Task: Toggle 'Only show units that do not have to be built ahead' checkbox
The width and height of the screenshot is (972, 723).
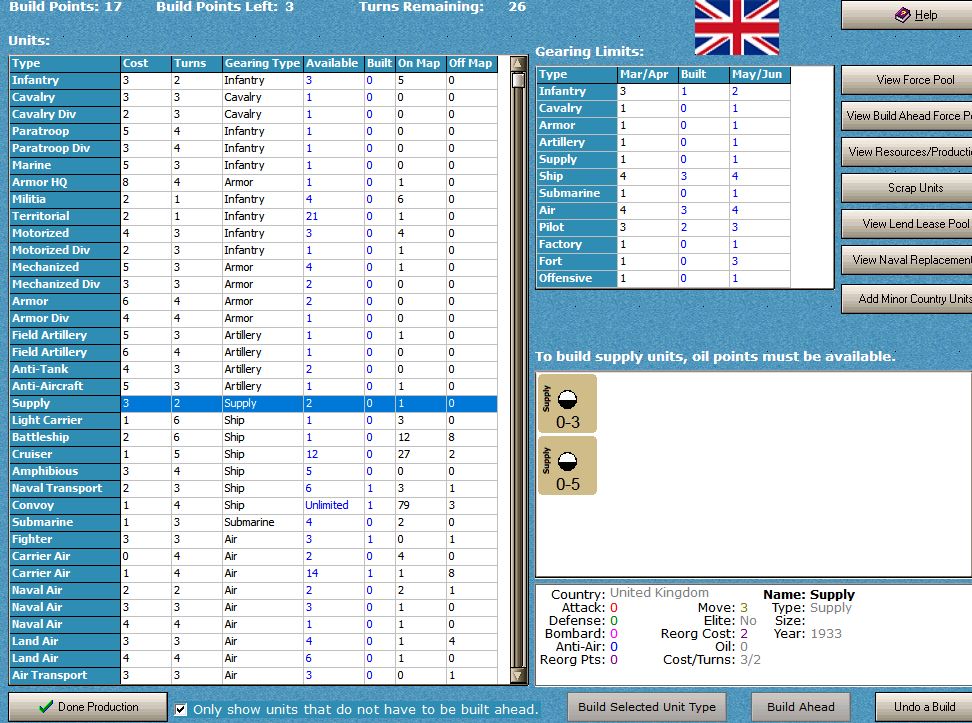Action: coord(180,709)
